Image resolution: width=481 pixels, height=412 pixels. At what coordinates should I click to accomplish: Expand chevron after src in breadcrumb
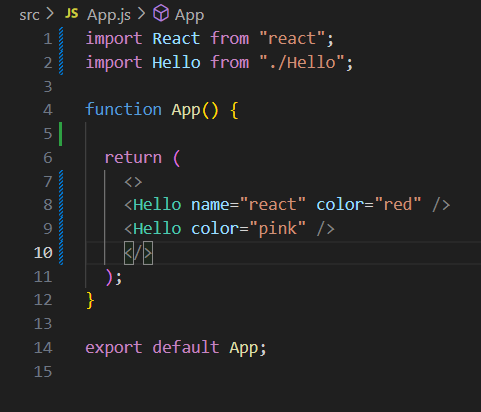[50, 14]
